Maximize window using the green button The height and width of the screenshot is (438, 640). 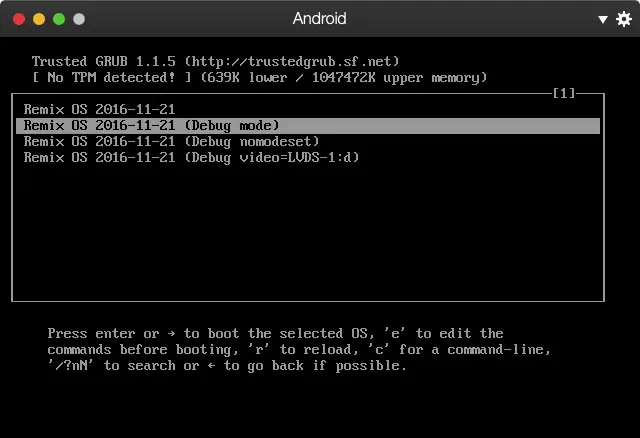(x=59, y=19)
